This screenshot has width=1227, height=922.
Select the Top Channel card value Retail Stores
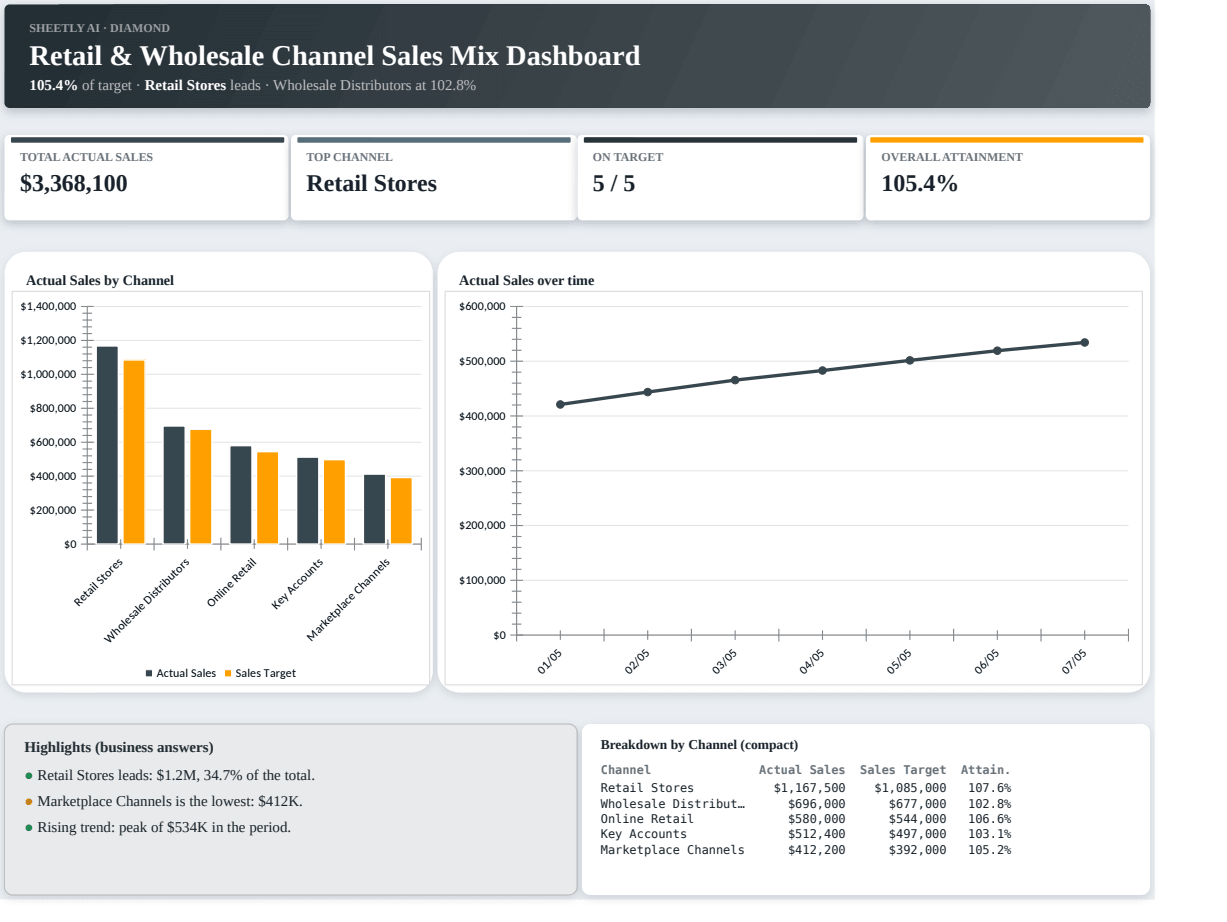pos(371,184)
